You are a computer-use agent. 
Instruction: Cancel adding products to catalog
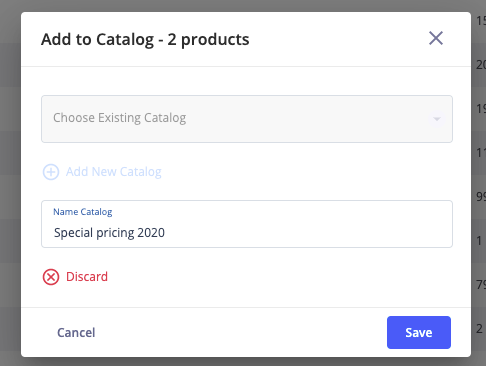tap(76, 332)
